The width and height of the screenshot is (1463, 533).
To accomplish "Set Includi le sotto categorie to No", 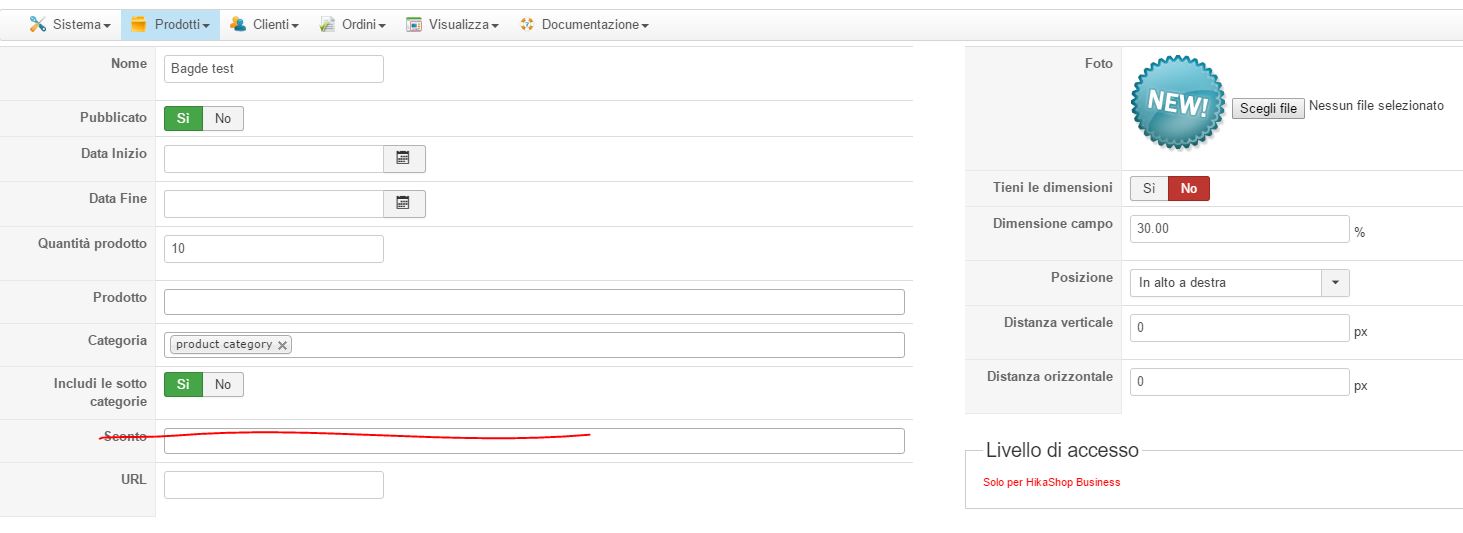I will 223,384.
